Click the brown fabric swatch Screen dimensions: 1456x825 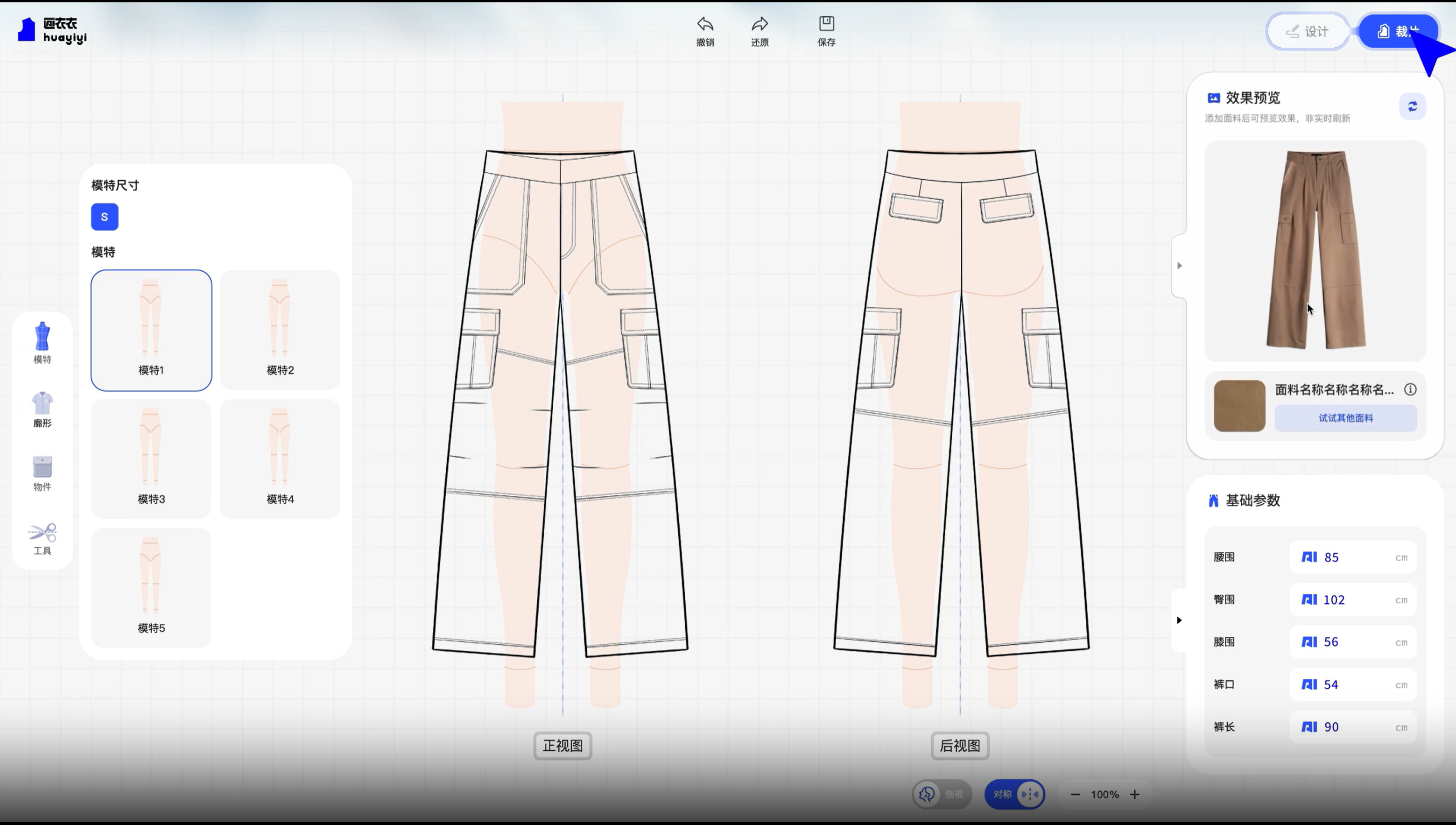pyautogui.click(x=1239, y=406)
